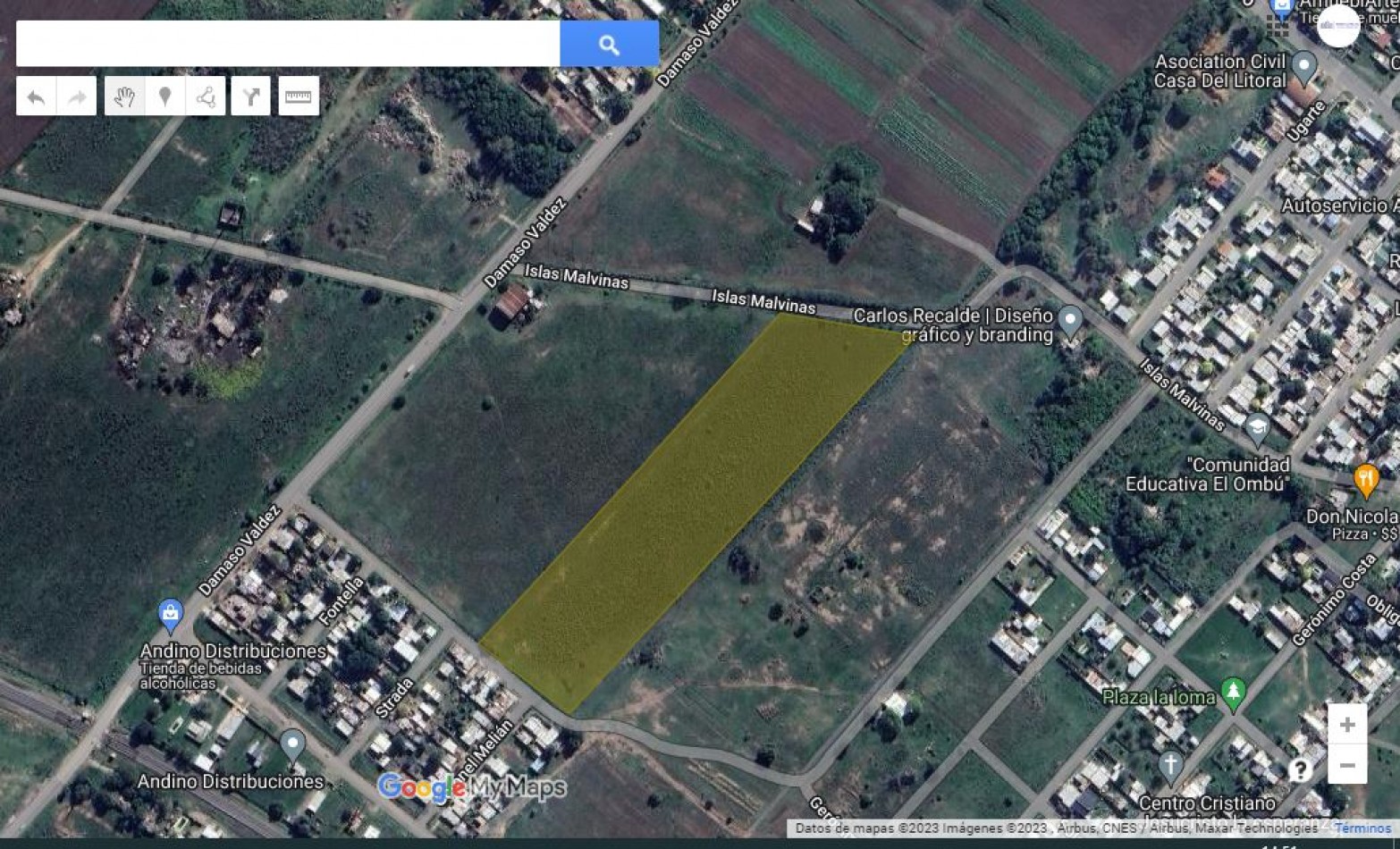1400x849 pixels.
Task: Click the Comunidad Educativa El Ombú school pin
Action: [1257, 427]
